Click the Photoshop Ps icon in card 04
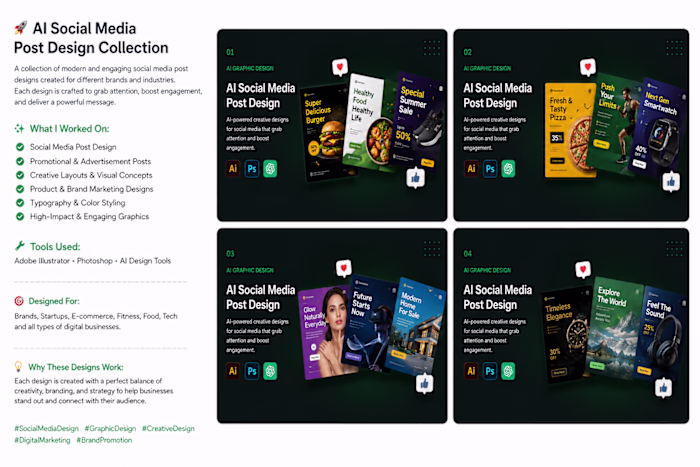The height and width of the screenshot is (467, 700). pos(490,371)
